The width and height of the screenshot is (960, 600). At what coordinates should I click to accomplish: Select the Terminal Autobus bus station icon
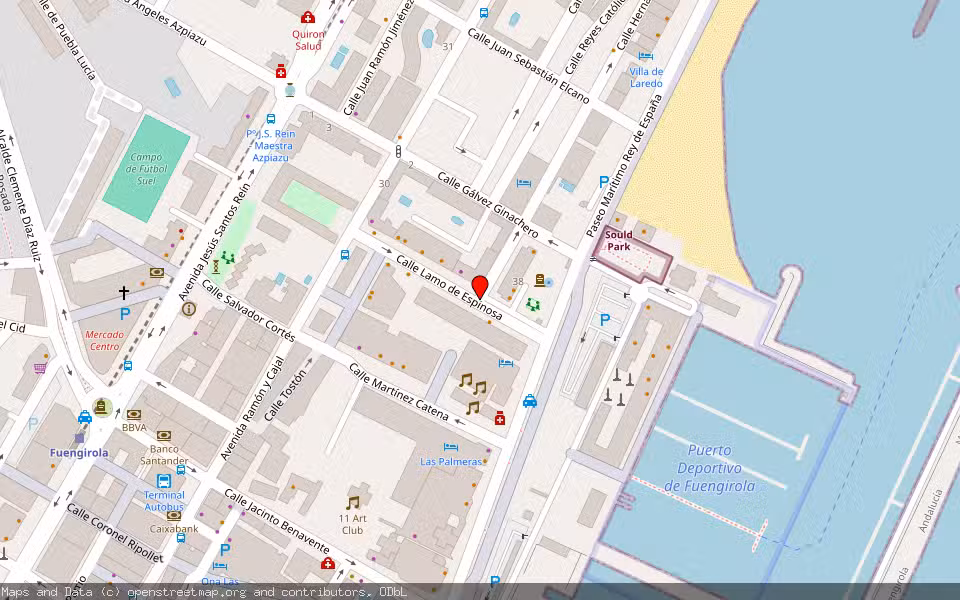[x=163, y=481]
